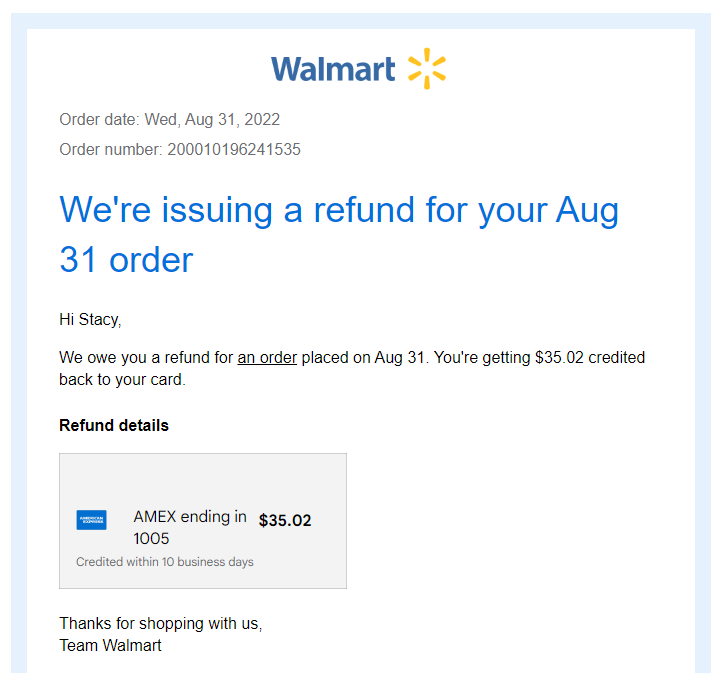Click 'AMEX ending in 1005' text
Viewport: 721px width, 673px height.
coord(190,528)
